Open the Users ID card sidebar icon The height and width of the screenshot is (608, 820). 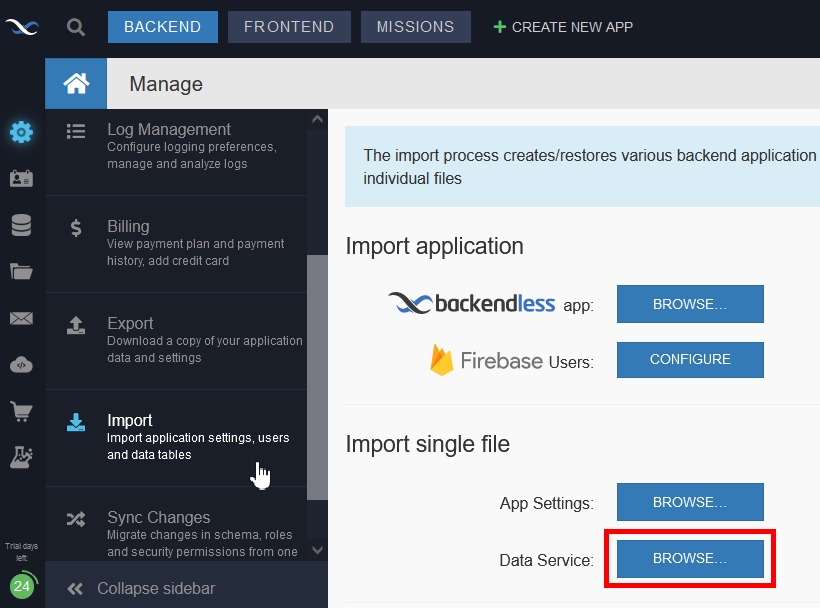coord(21,179)
